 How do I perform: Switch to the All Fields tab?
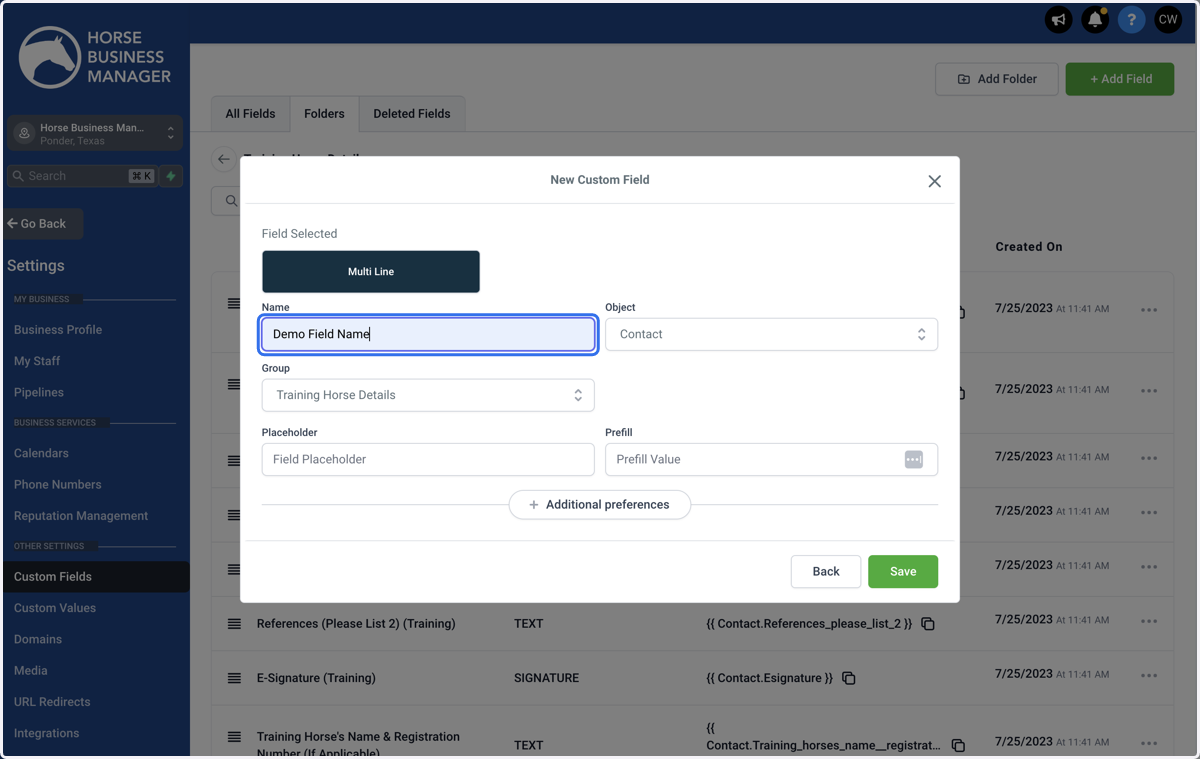click(250, 114)
